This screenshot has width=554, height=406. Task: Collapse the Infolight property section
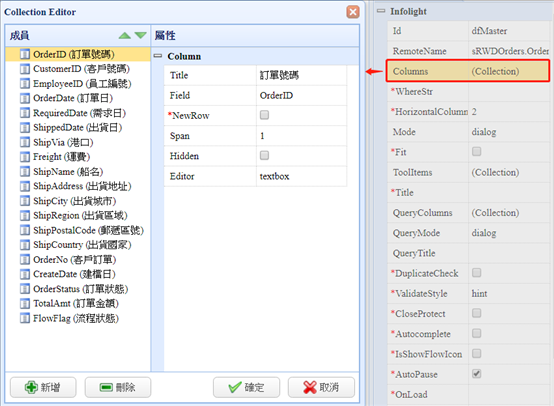[381, 11]
